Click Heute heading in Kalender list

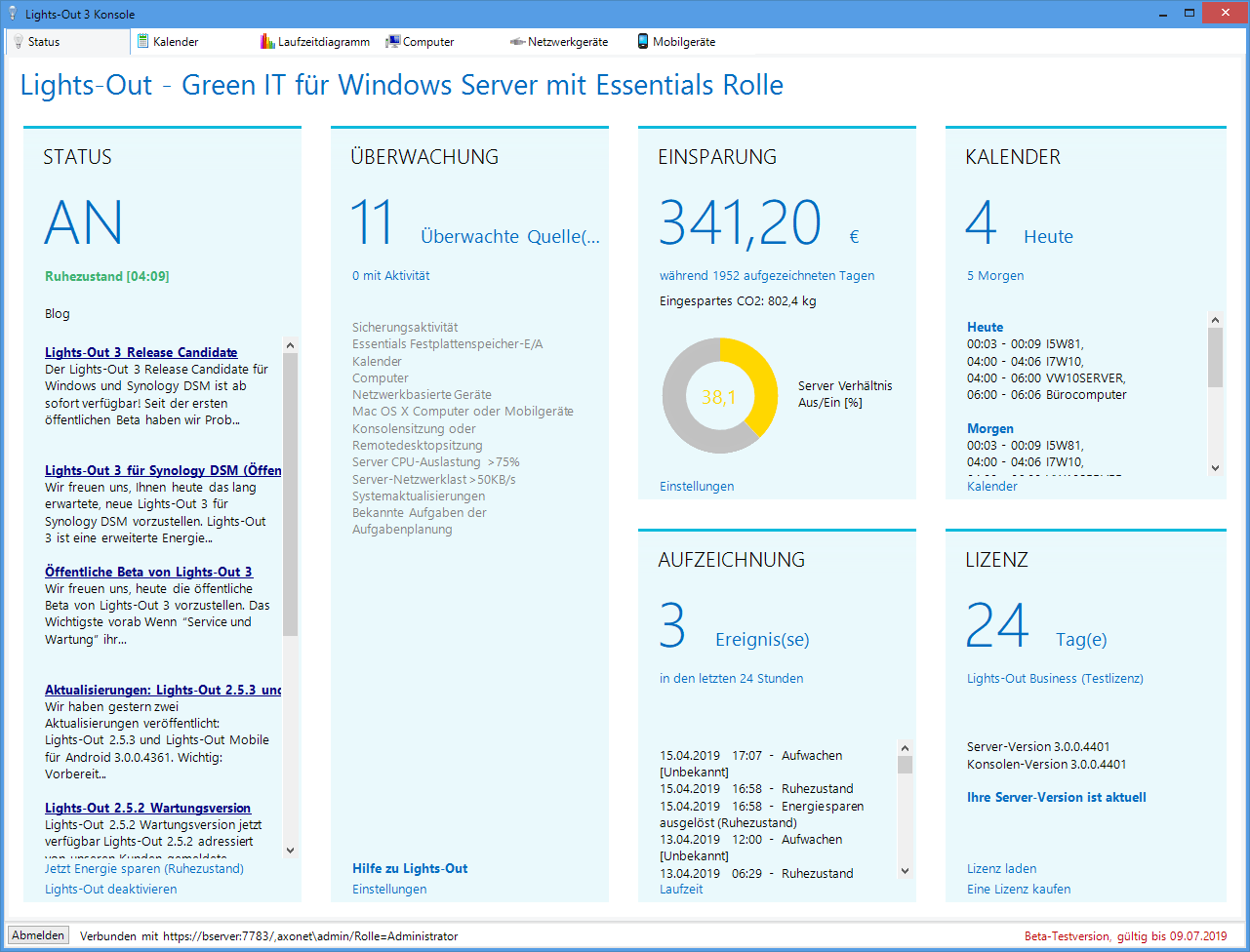(985, 327)
